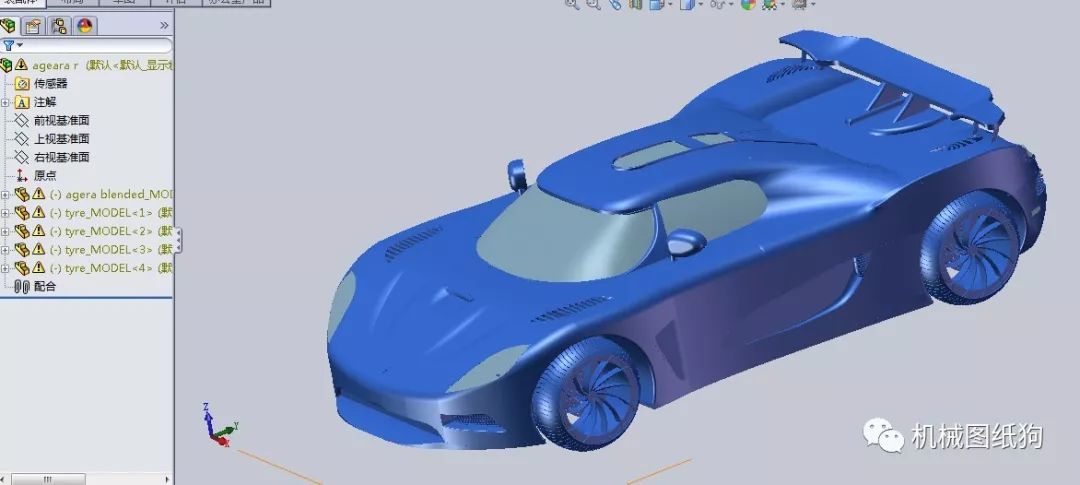
Task: Select the tyre_MODEL<1> component
Action: pyautogui.click(x=112, y=213)
